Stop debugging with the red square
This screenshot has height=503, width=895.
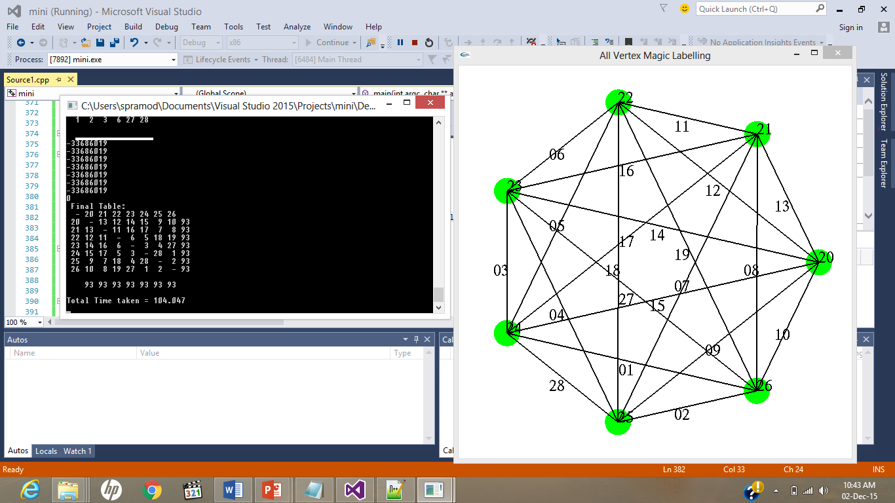[x=415, y=42]
